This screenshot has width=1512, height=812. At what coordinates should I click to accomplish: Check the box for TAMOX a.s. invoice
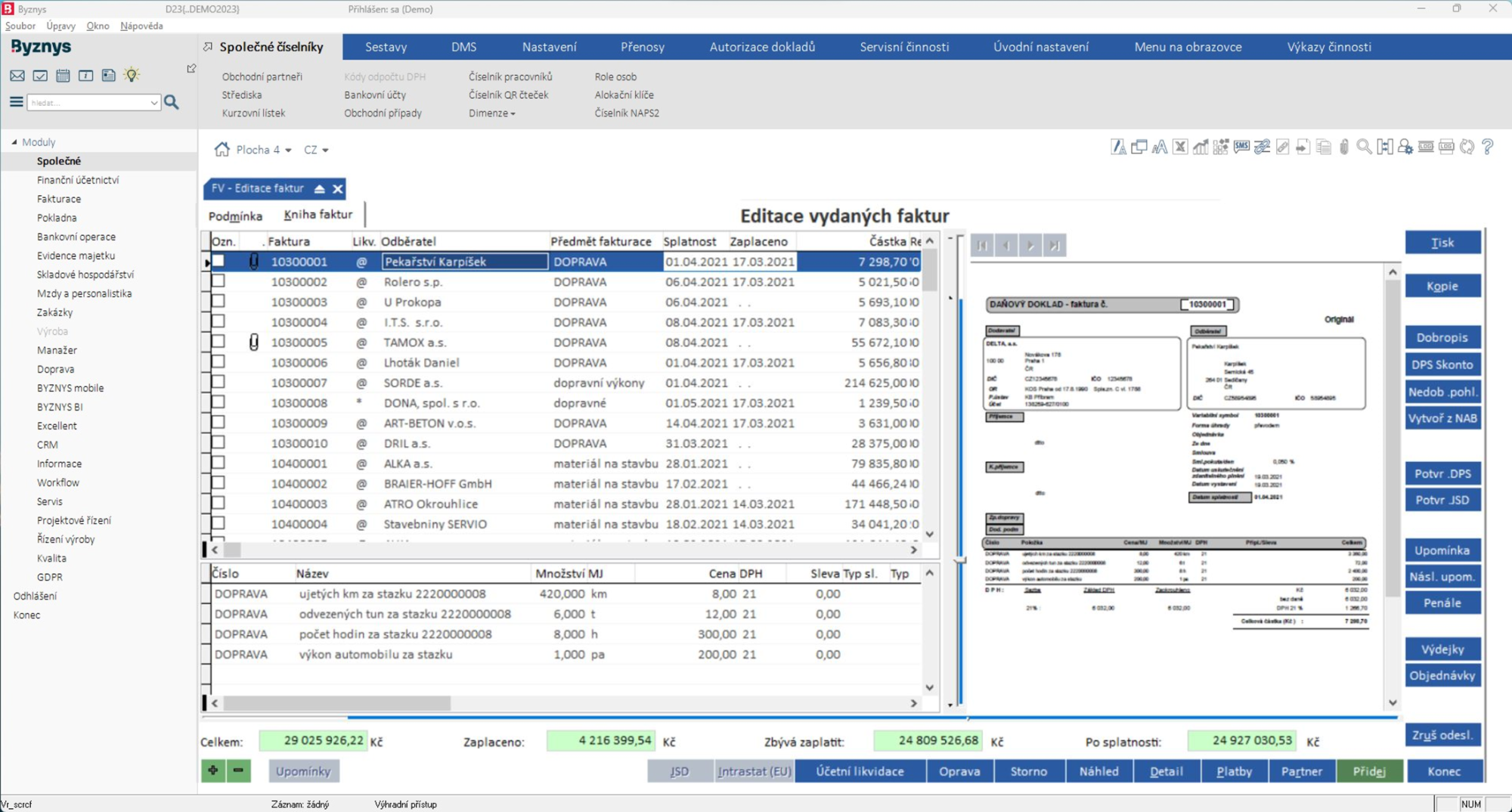click(218, 342)
